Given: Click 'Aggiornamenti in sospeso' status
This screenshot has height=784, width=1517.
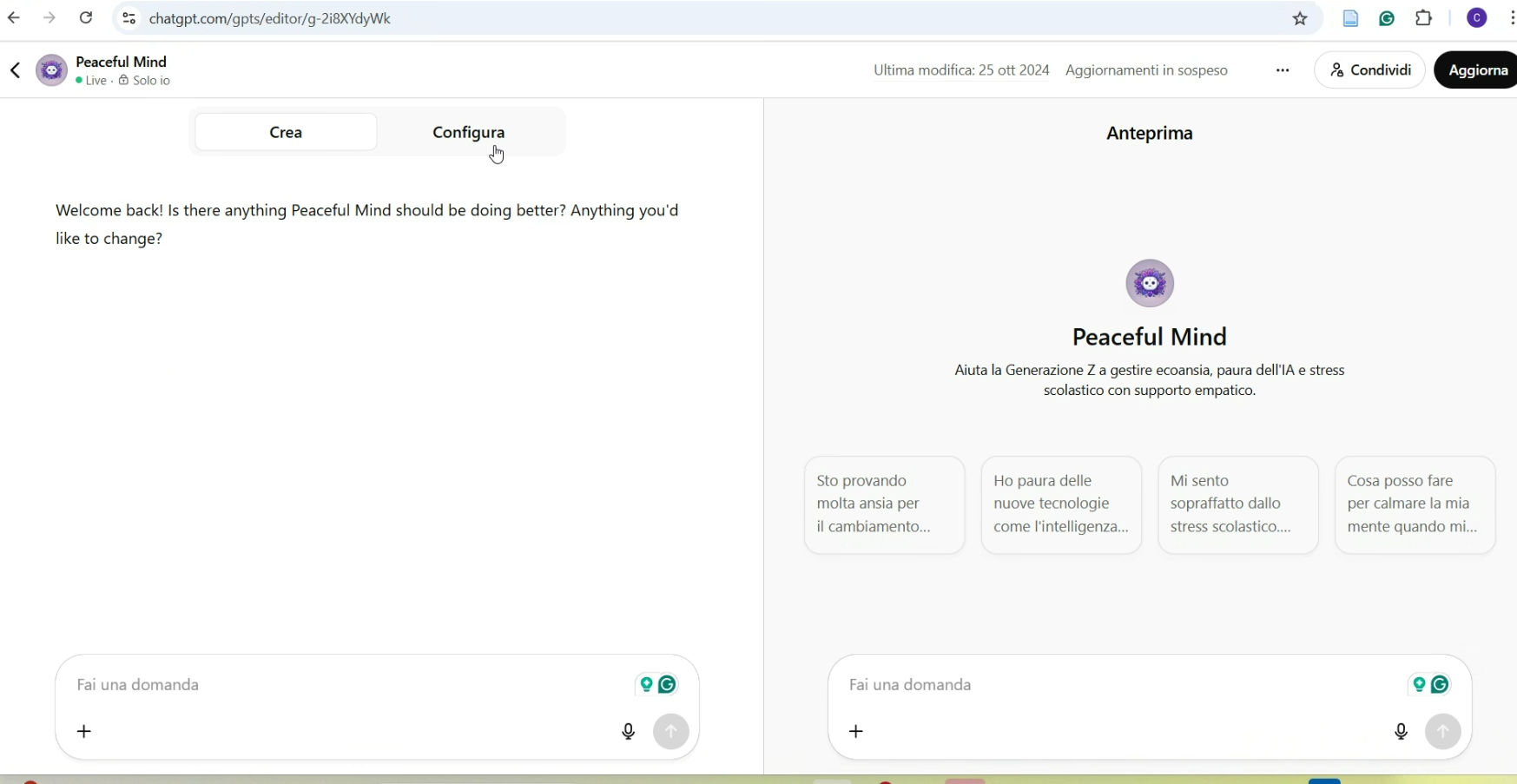Looking at the screenshot, I should point(1146,70).
